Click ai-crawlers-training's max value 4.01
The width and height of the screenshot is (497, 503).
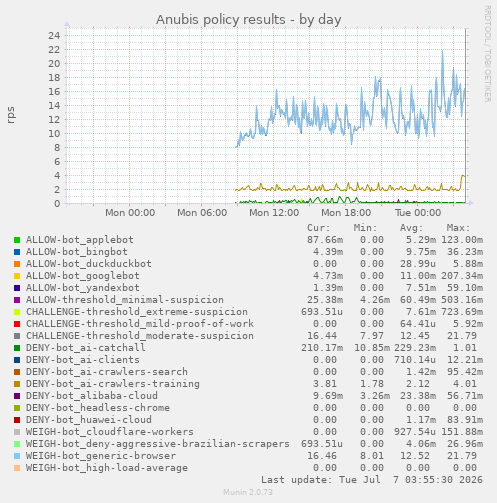pyautogui.click(x=465, y=384)
